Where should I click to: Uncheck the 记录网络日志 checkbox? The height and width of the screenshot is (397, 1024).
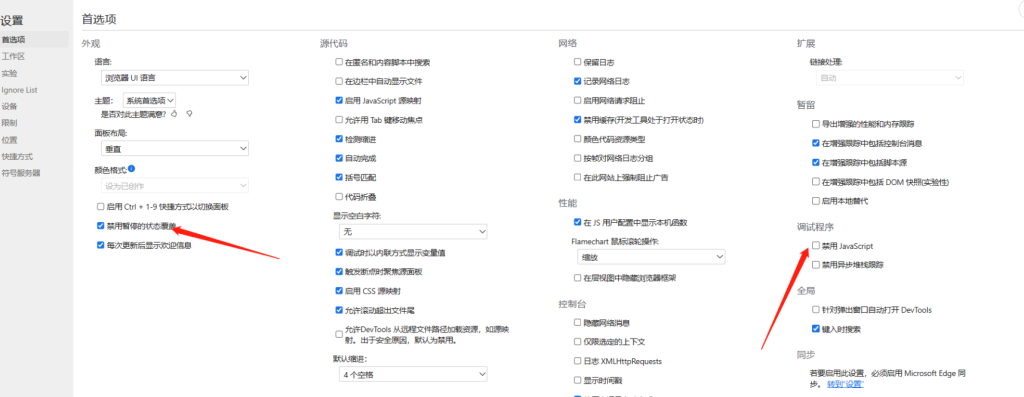click(x=577, y=82)
